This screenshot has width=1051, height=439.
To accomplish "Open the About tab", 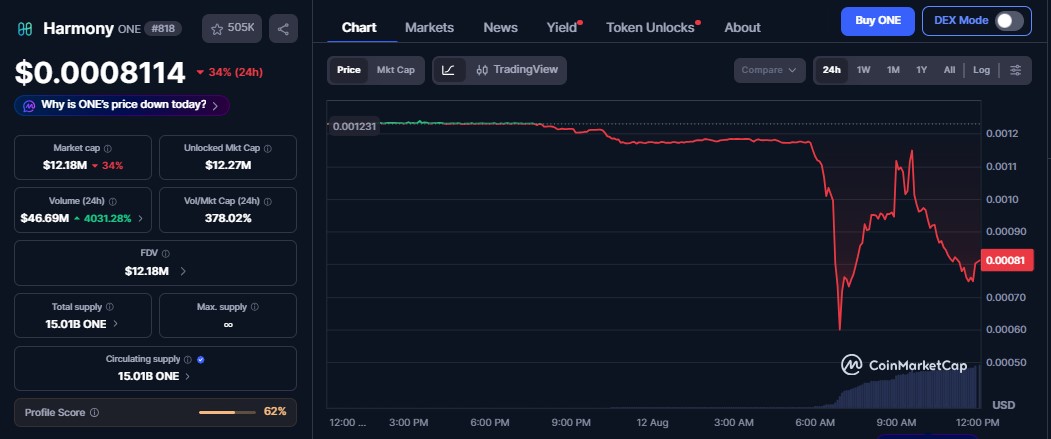I will (742, 27).
